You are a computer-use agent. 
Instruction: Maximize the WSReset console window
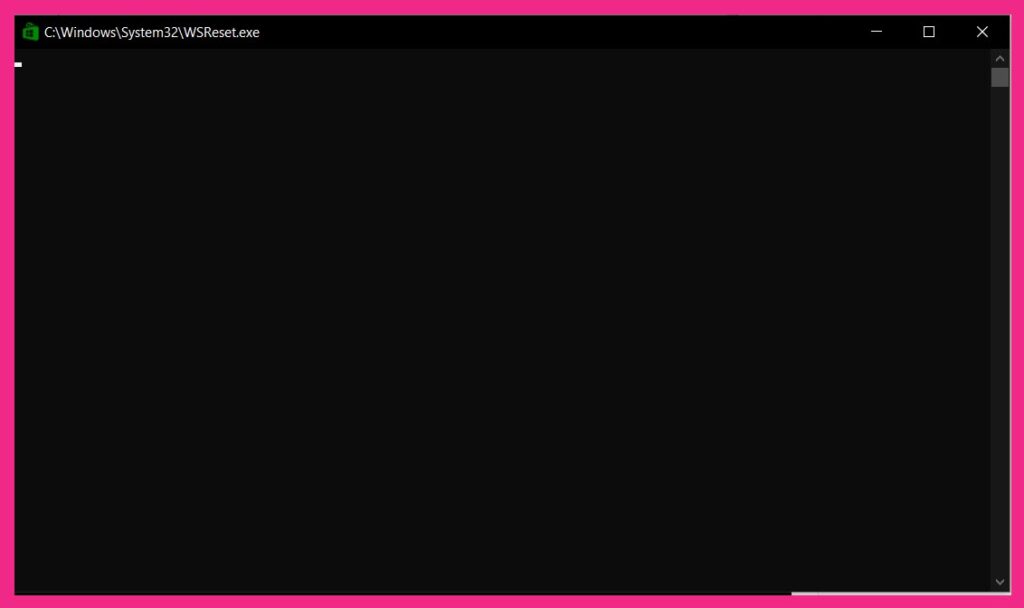[929, 31]
